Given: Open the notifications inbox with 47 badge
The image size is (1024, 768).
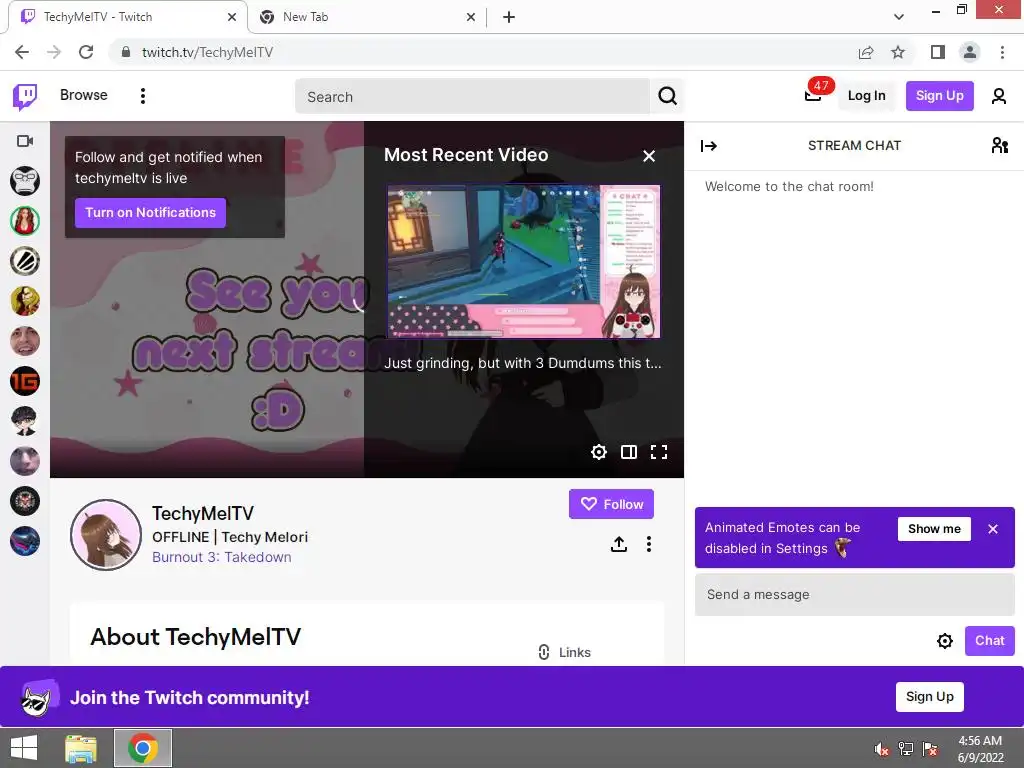Looking at the screenshot, I should tap(813, 95).
